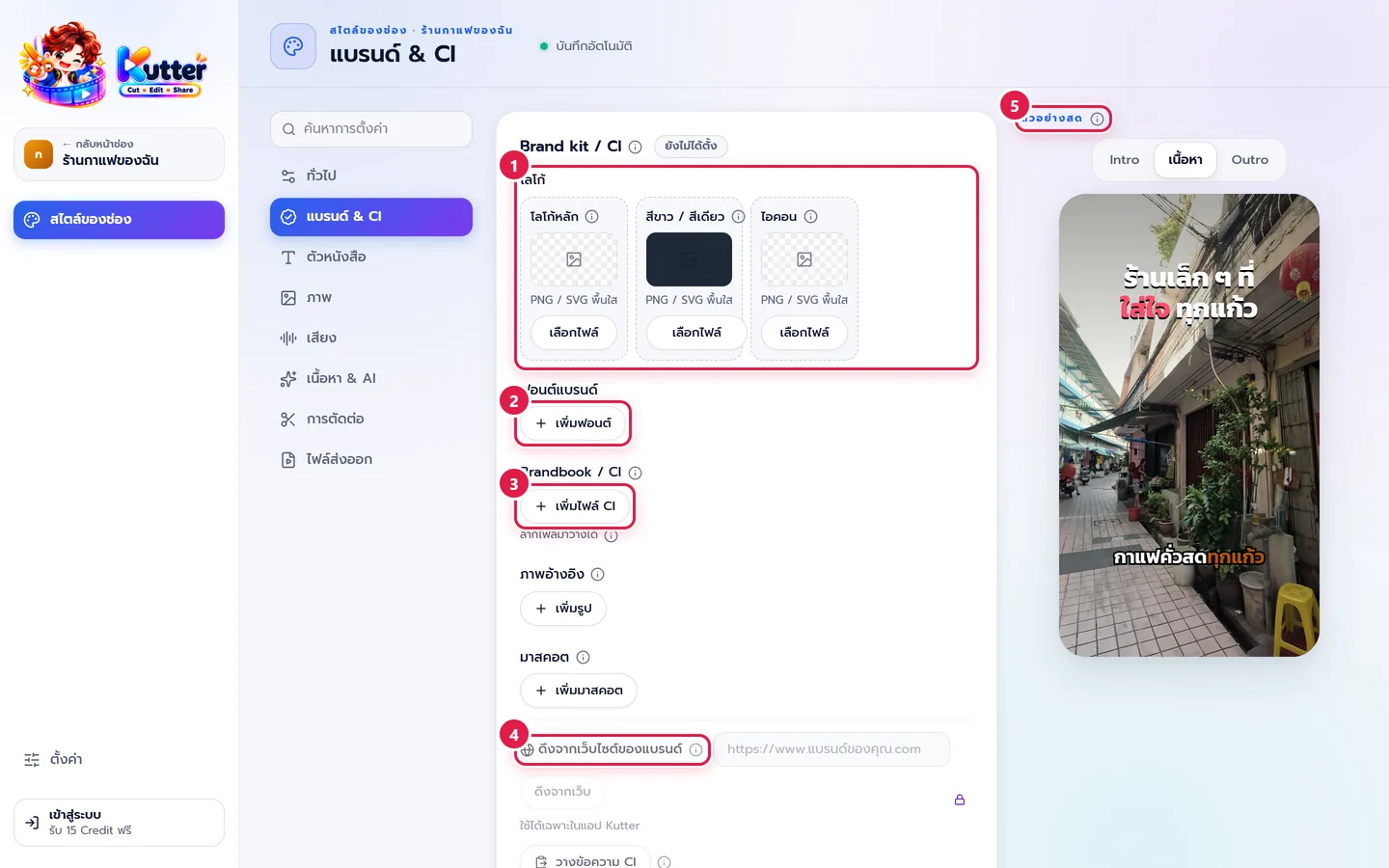Click info icon after ดึงจากเว็บไซต์ของแบรนด์

point(695,749)
